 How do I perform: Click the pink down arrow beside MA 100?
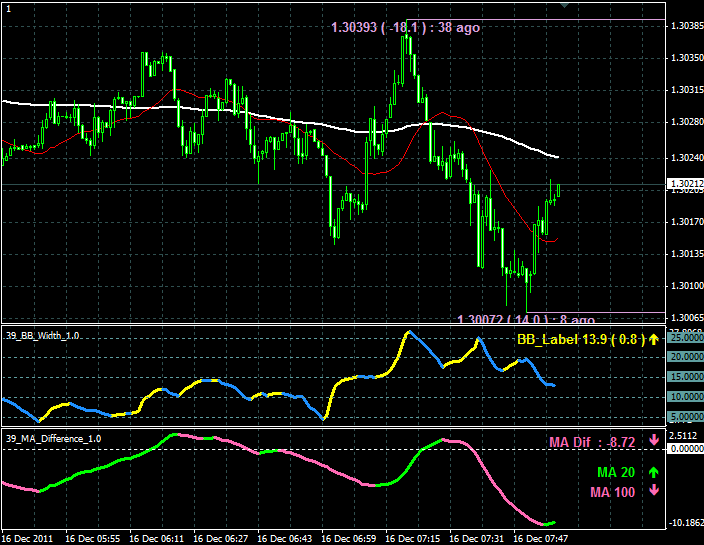(654, 491)
